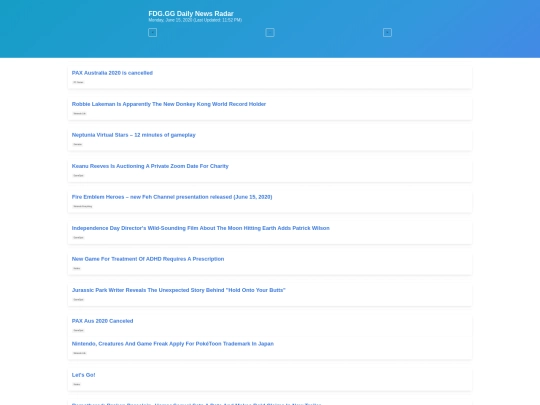Open 'PAX Australia 2020 is cancelled' article
This screenshot has width=540, height=405.
[112, 73]
